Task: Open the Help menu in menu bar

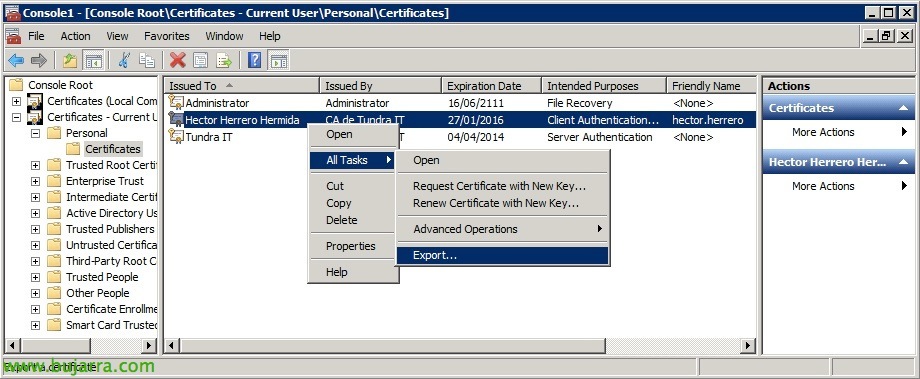Action: pyautogui.click(x=270, y=36)
